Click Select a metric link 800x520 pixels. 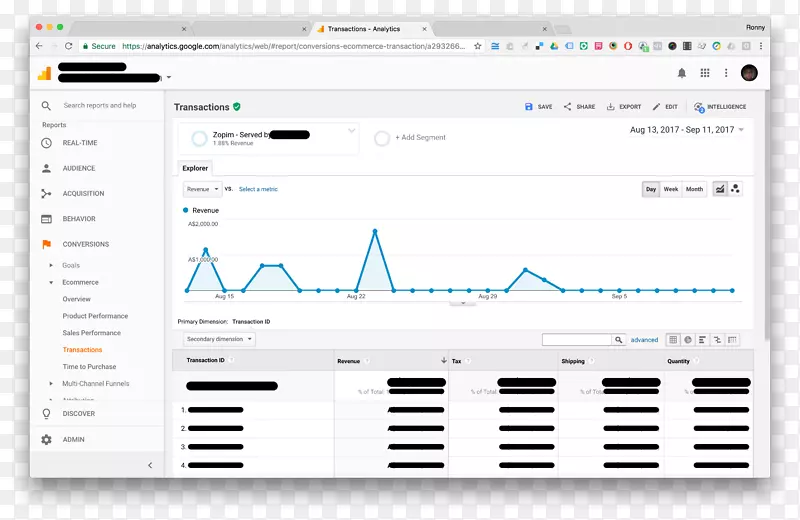[x=258, y=189]
